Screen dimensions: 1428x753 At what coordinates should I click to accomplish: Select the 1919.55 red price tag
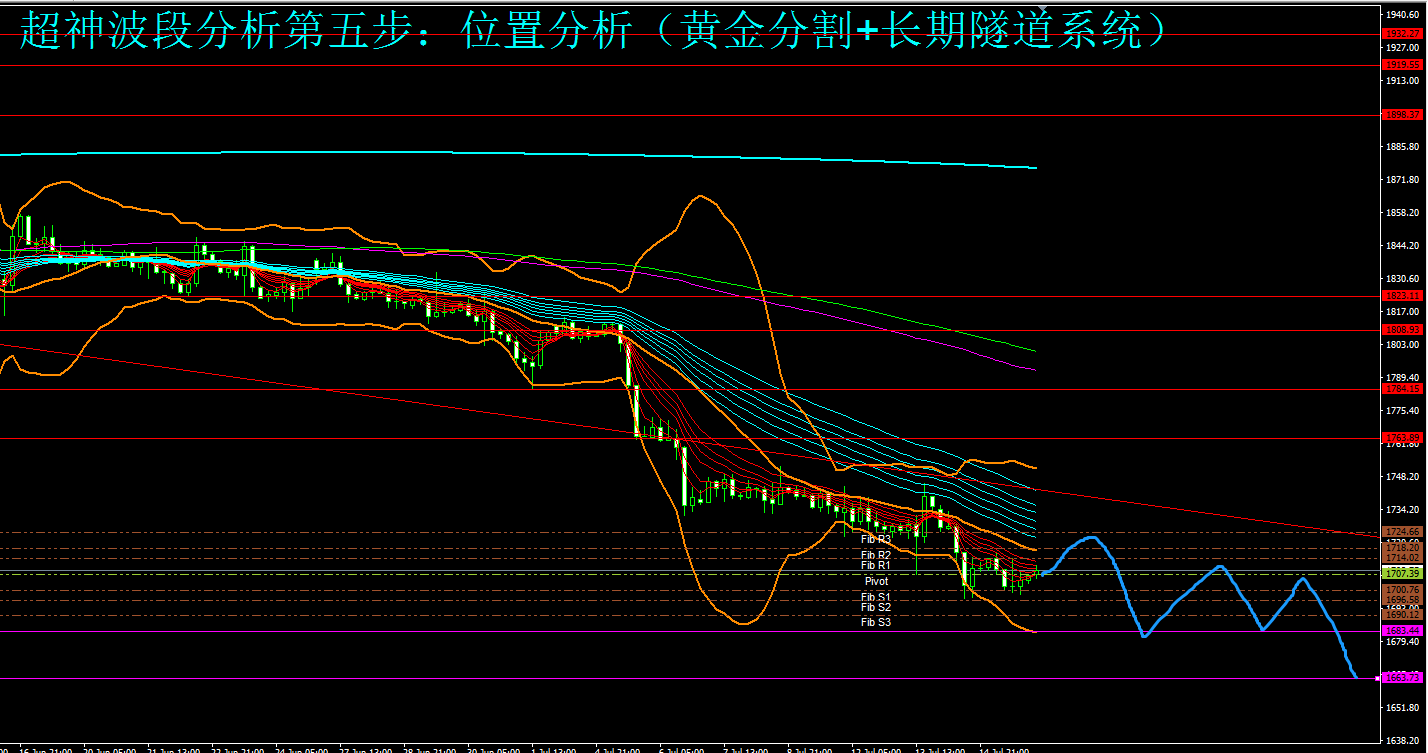pyautogui.click(x=1402, y=65)
